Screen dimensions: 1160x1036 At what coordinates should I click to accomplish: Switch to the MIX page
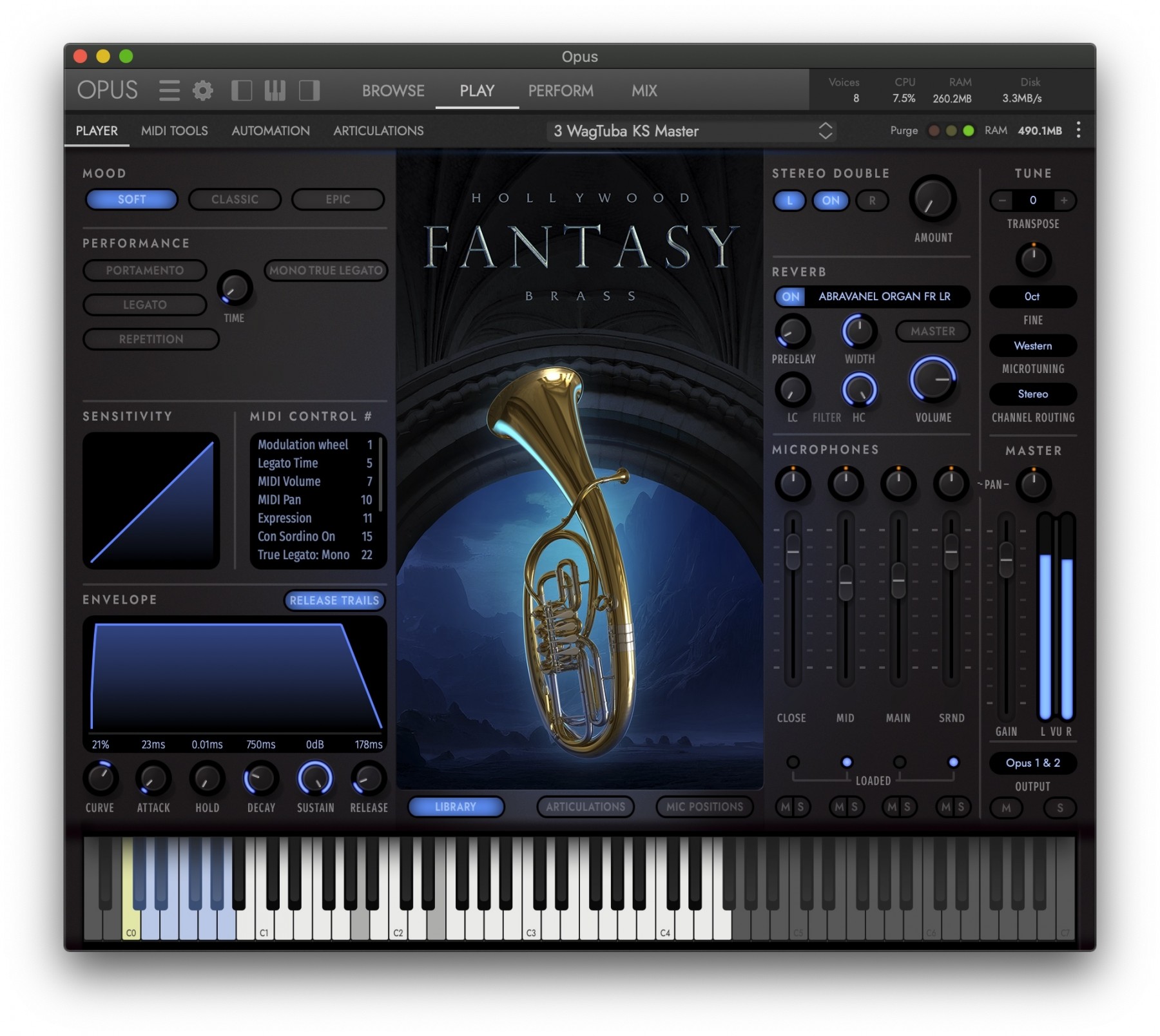(644, 91)
